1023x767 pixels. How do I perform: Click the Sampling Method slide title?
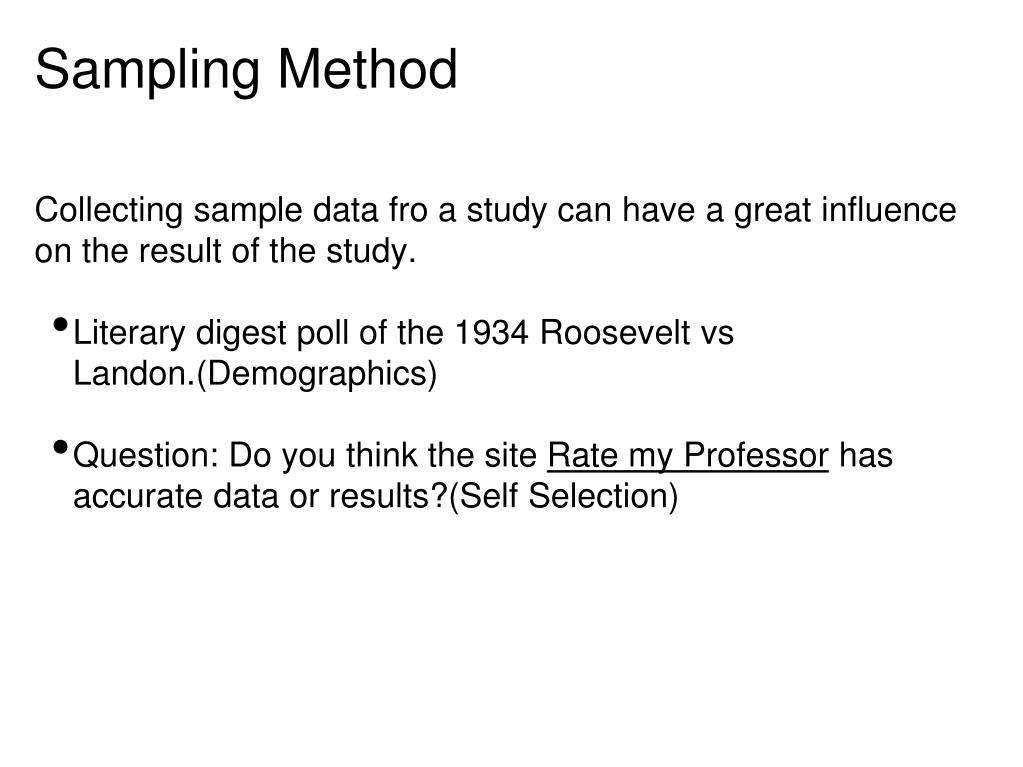[246, 70]
